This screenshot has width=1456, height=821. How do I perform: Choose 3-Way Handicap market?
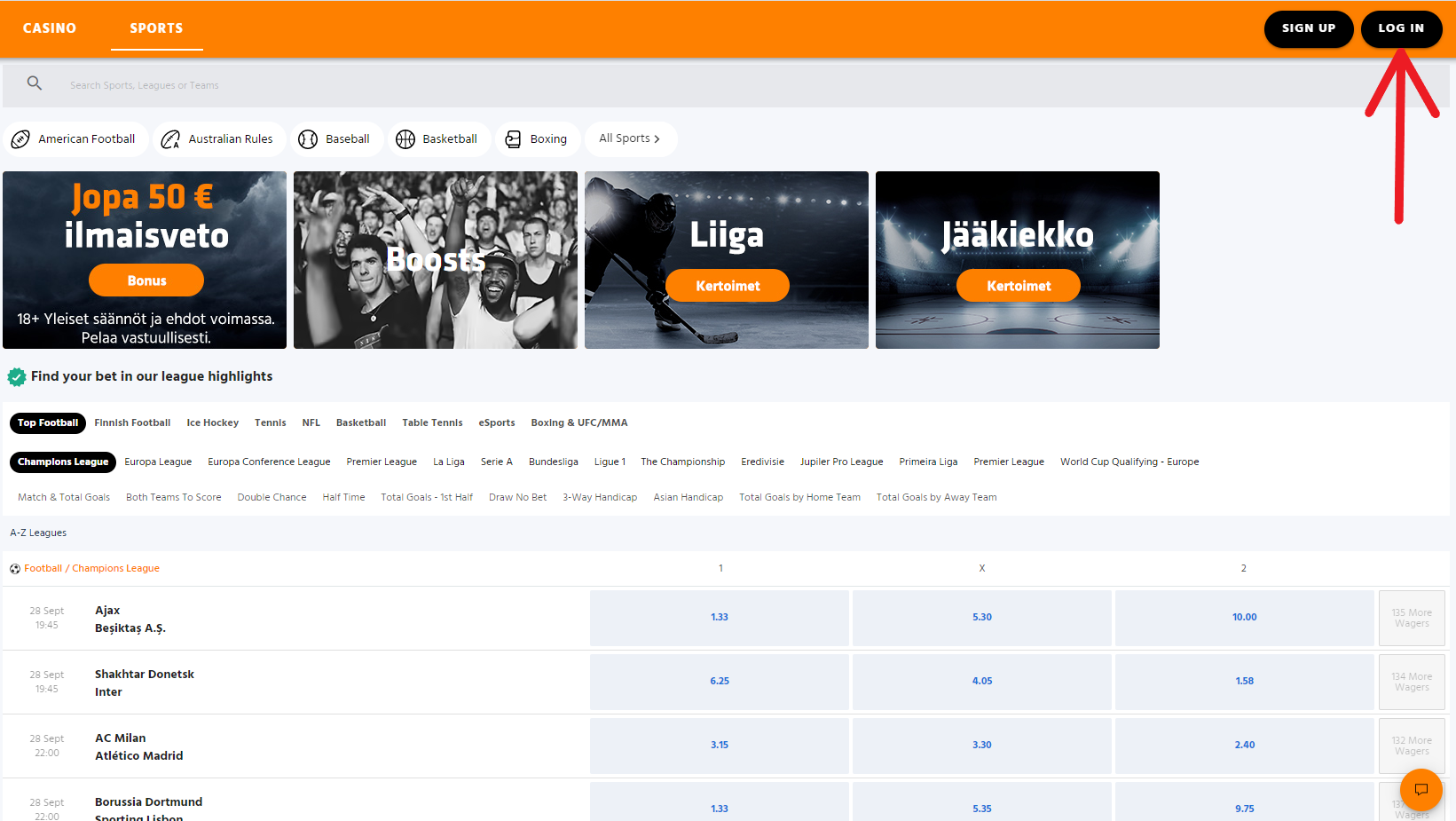click(600, 498)
